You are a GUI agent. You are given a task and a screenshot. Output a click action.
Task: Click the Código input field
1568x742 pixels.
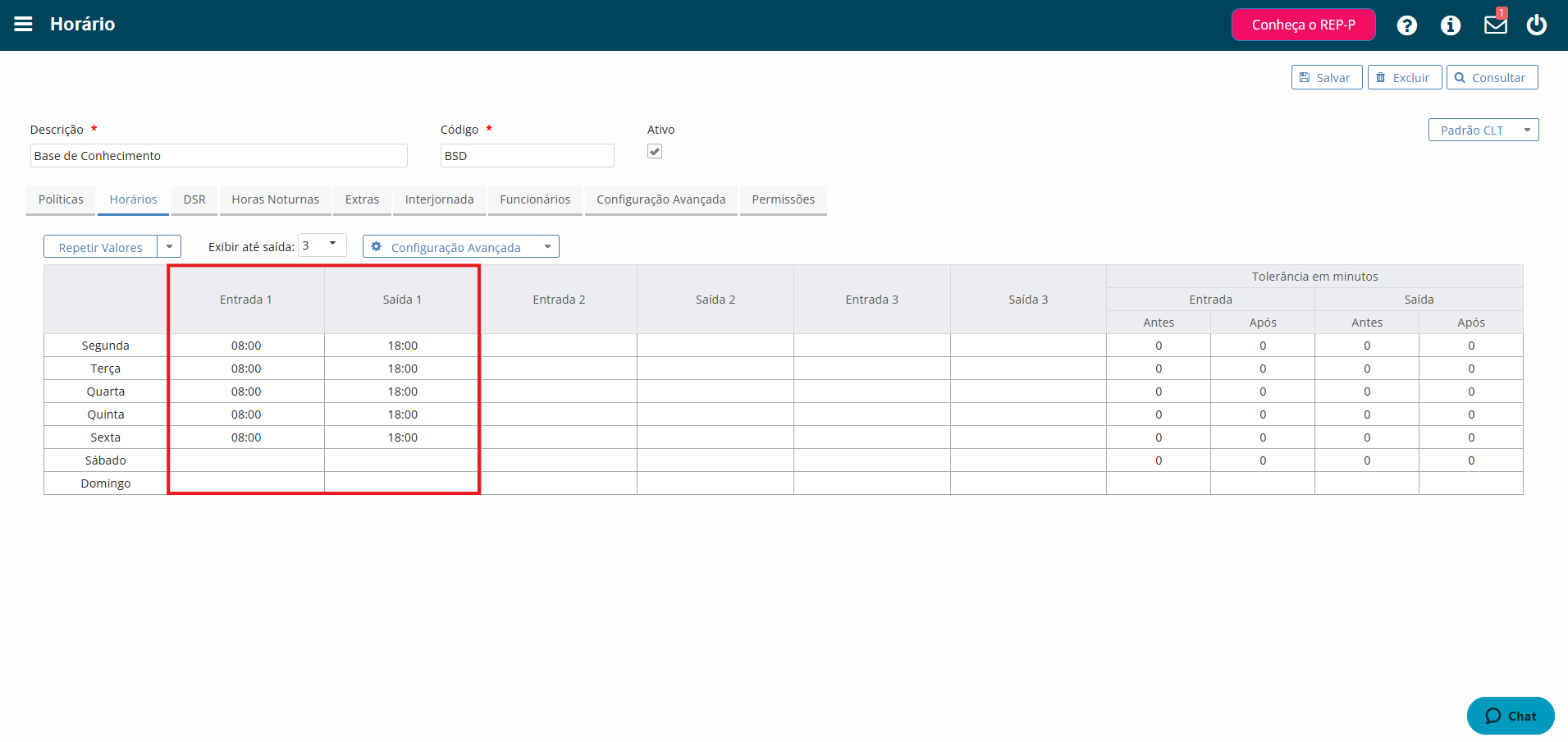[528, 155]
